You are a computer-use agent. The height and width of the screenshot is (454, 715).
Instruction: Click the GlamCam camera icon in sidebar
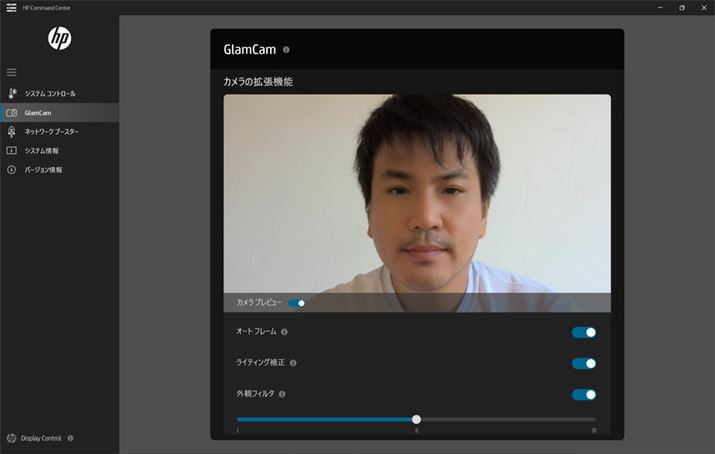12,113
